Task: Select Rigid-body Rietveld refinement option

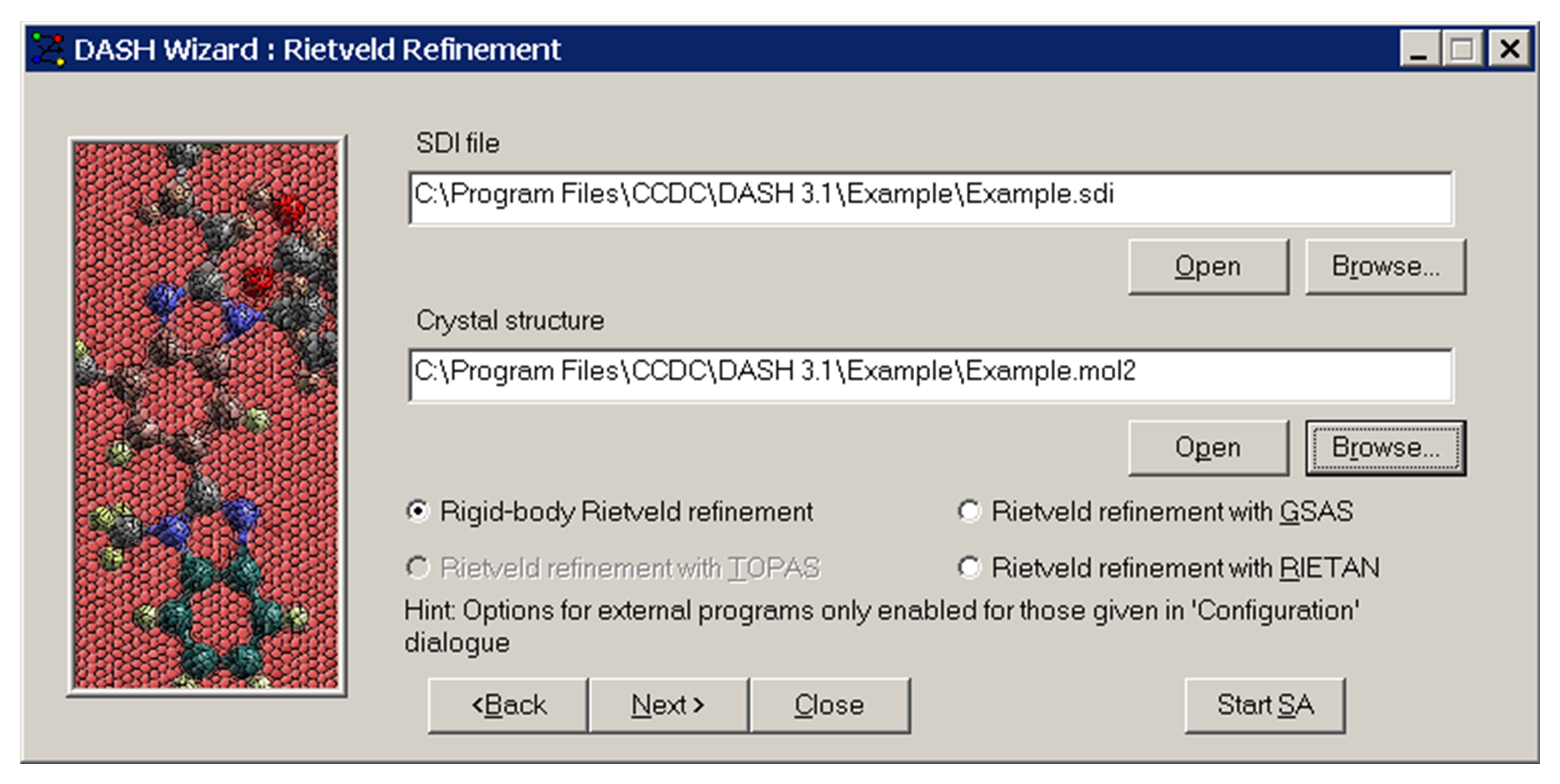Action: click(x=418, y=511)
